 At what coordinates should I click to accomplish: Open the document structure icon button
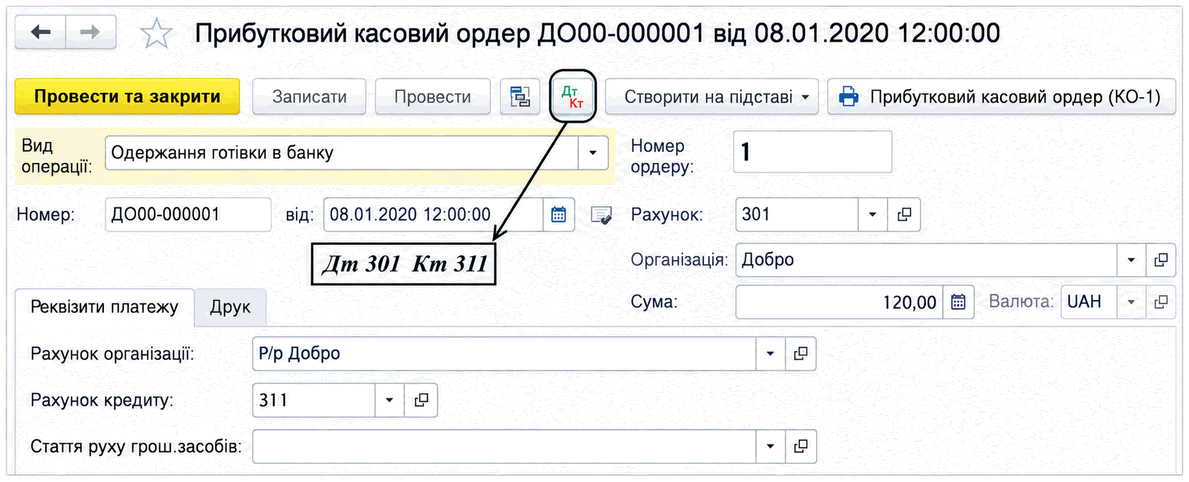[x=519, y=97]
